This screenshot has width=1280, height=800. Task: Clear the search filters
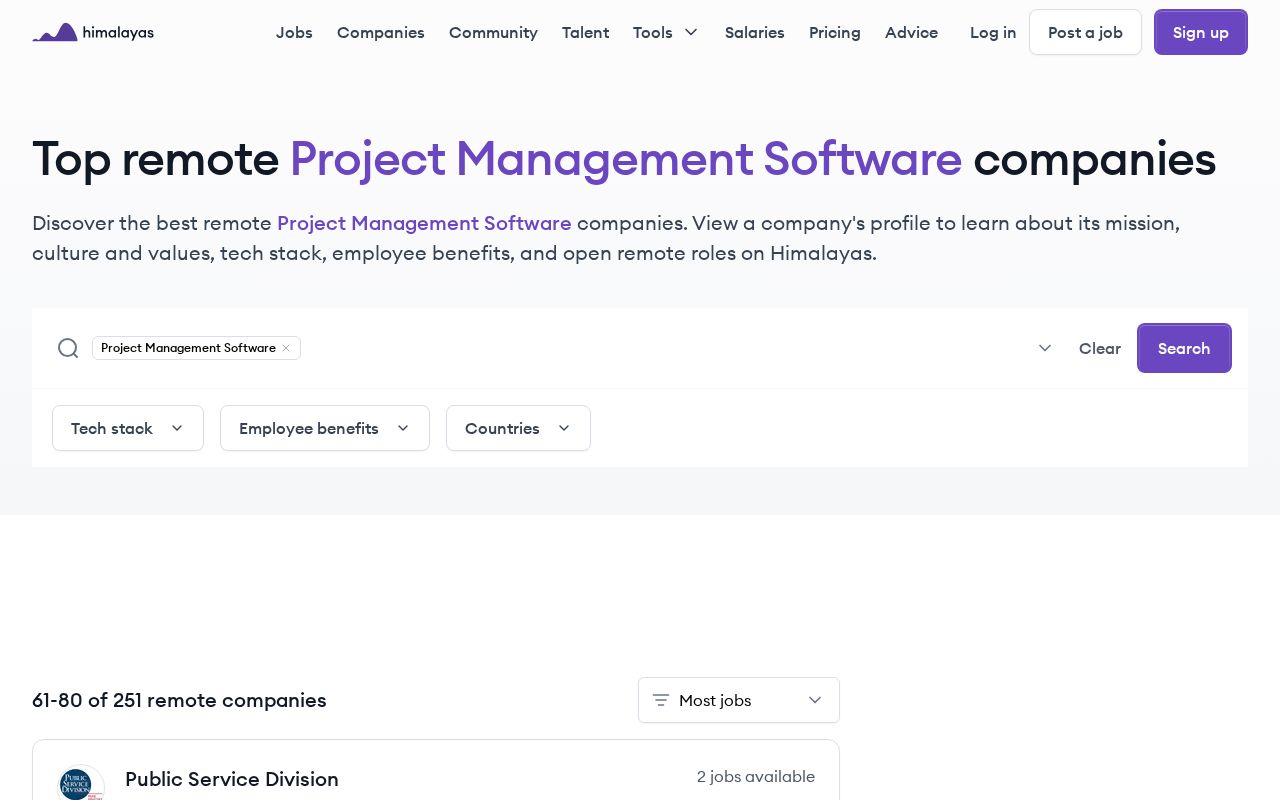coord(1099,348)
